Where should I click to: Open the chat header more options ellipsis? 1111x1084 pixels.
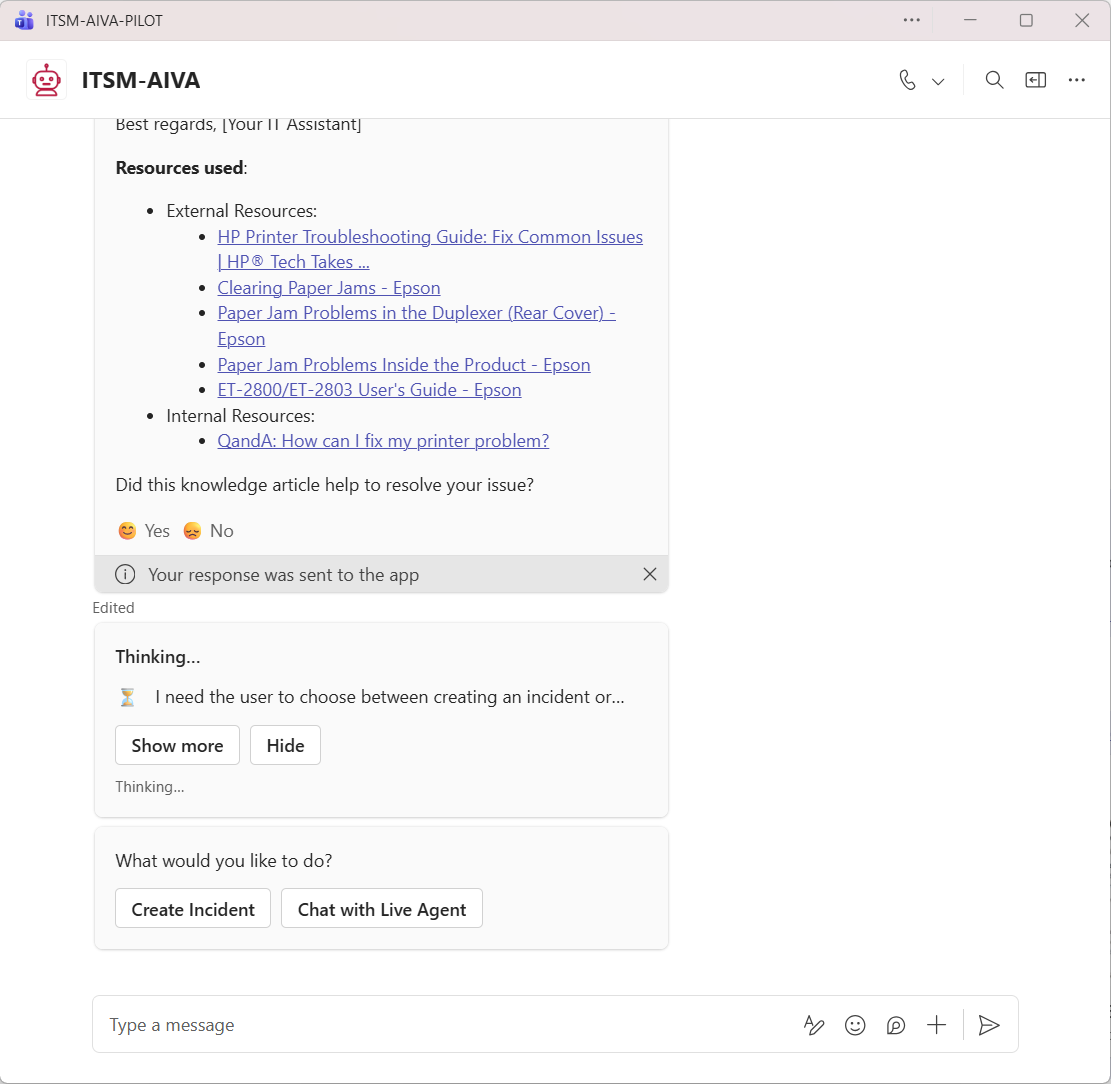[x=1076, y=80]
